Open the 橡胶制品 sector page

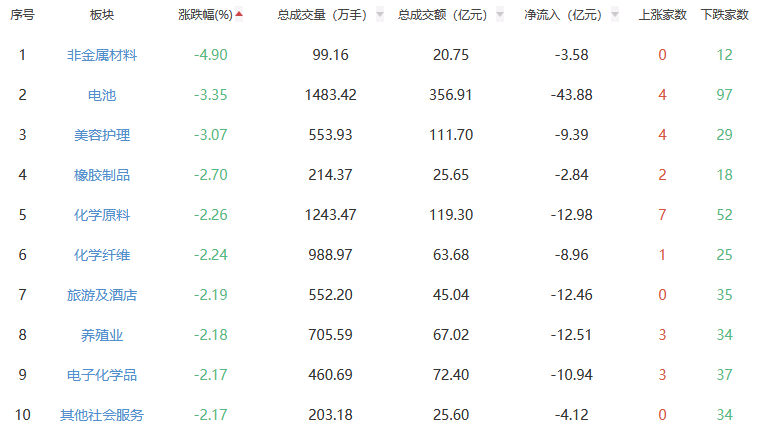click(101, 175)
